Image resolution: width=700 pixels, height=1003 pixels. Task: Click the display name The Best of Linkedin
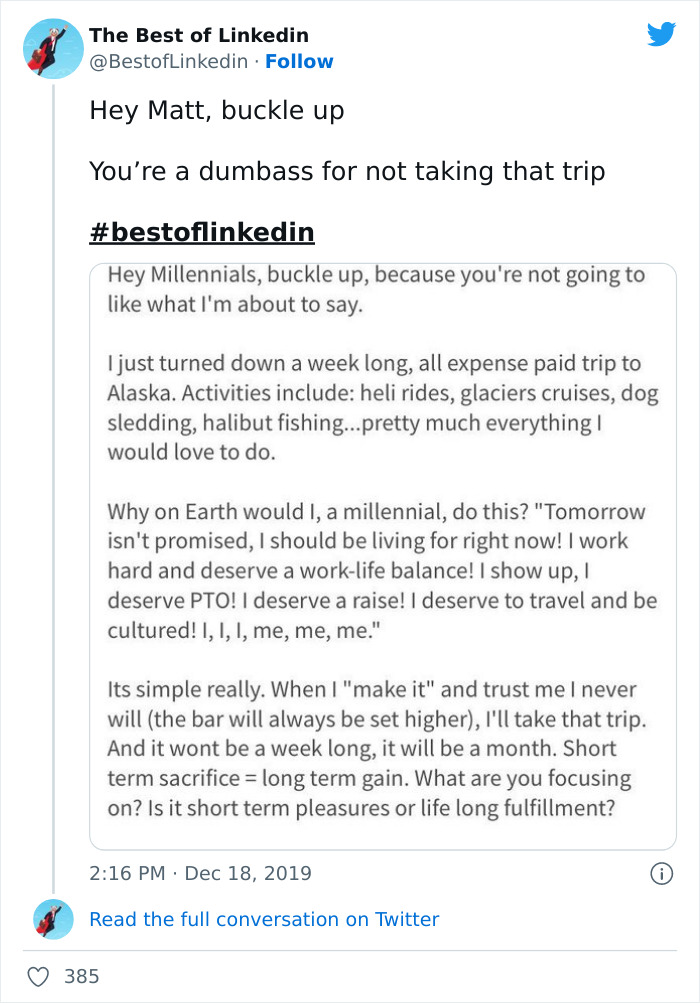(199, 35)
